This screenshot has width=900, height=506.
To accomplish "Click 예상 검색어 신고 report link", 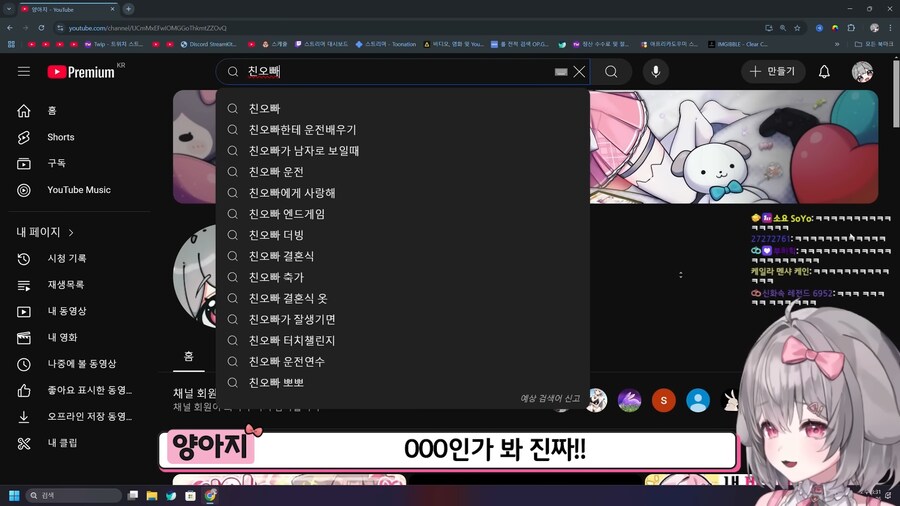I will click(x=550, y=398).
